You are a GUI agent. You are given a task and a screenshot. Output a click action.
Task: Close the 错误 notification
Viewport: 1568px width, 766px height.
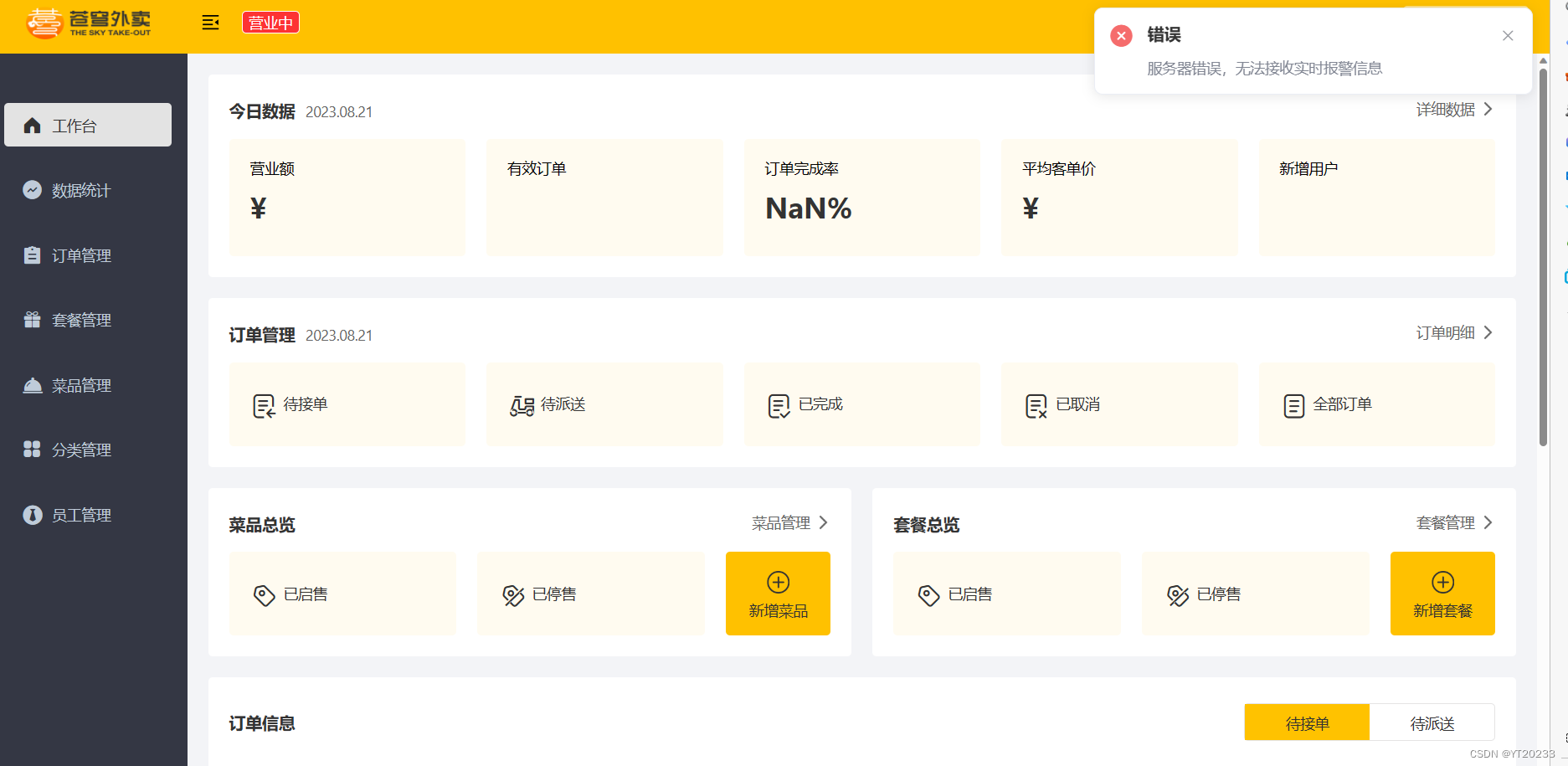[x=1508, y=35]
